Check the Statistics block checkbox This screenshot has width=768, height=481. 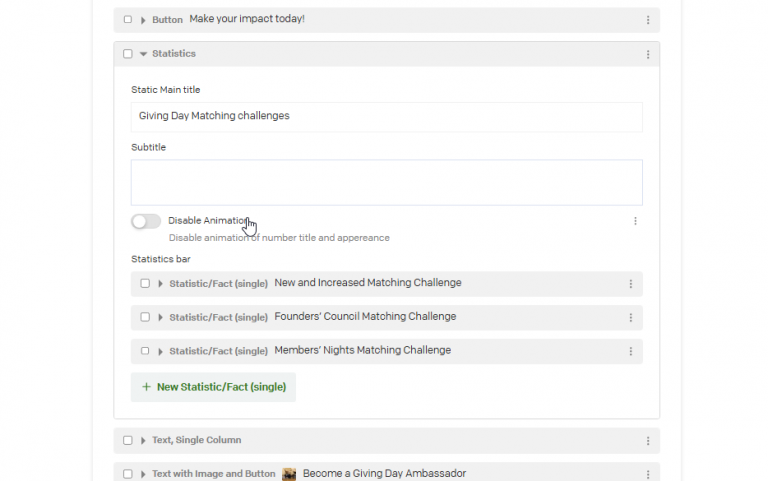(128, 54)
